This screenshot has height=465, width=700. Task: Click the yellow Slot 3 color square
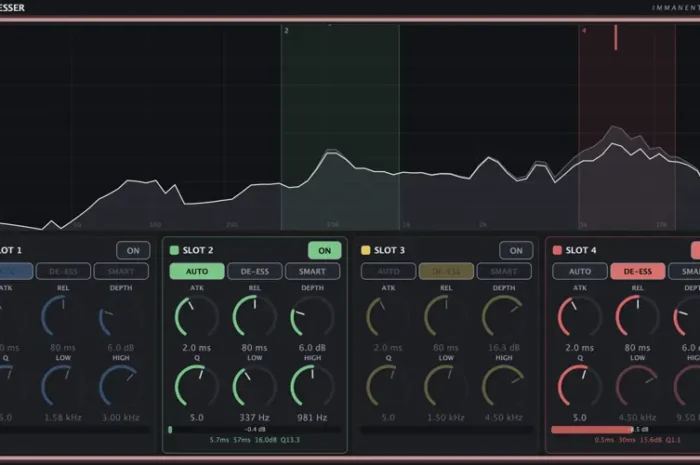click(366, 250)
